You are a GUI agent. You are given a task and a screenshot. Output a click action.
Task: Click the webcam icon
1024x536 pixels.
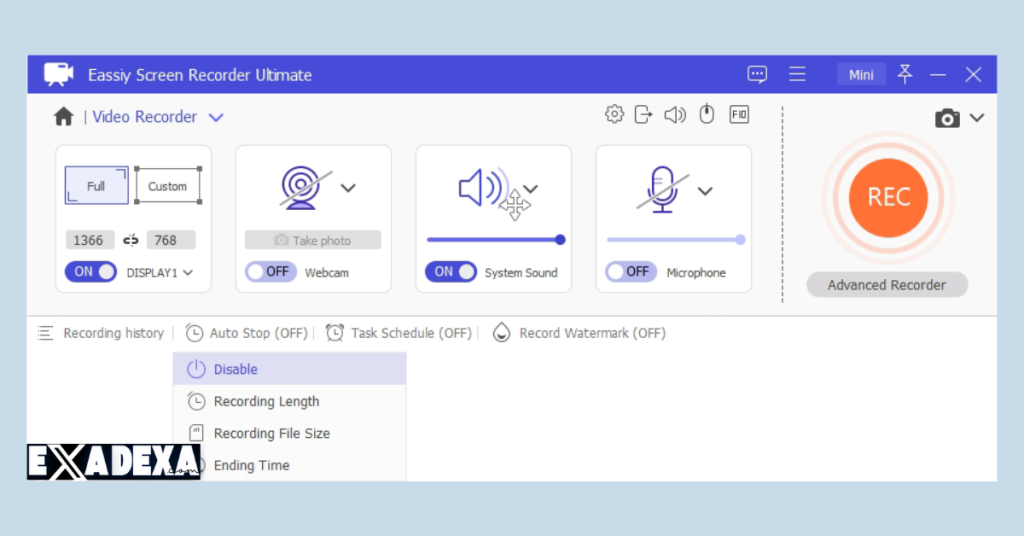coord(301,188)
